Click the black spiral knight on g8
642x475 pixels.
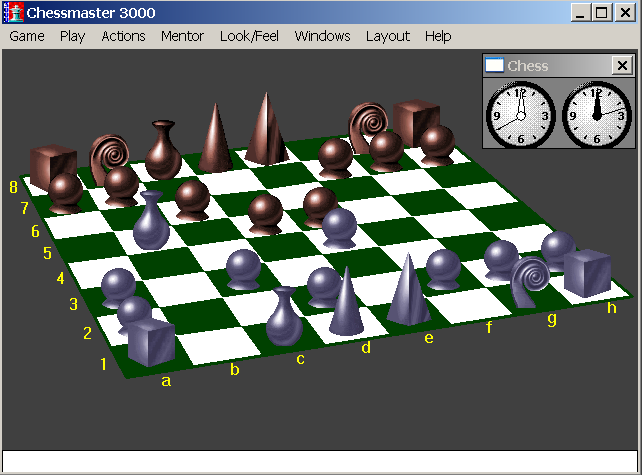367,125
